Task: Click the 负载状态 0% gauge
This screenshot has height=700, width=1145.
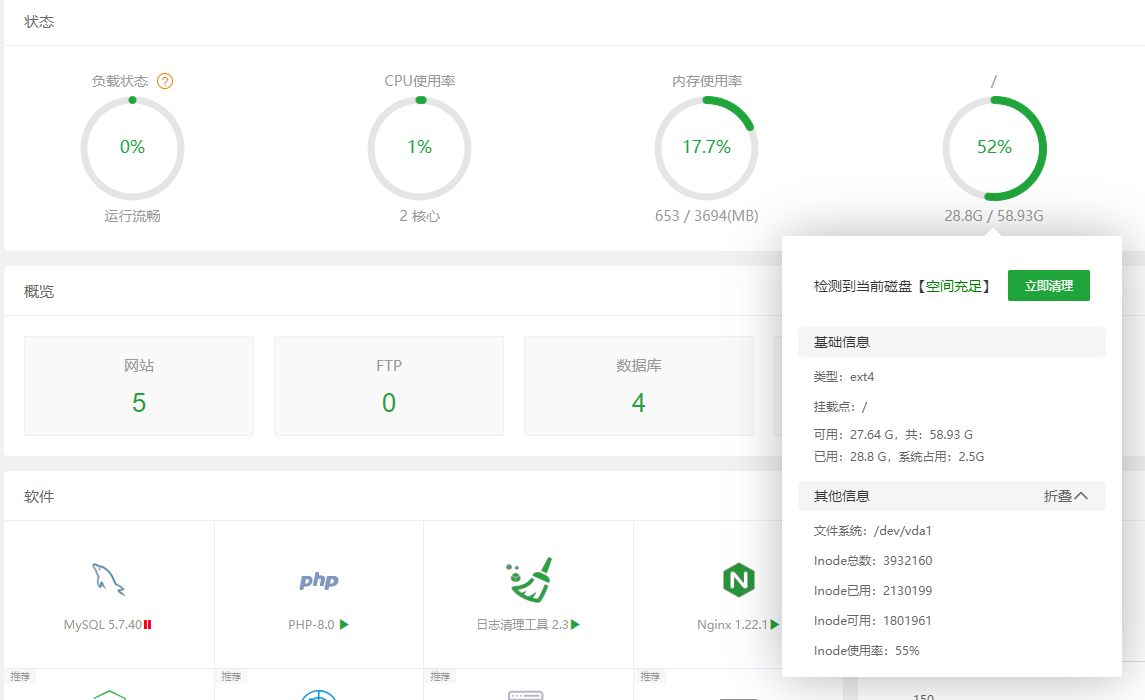Action: [x=132, y=148]
